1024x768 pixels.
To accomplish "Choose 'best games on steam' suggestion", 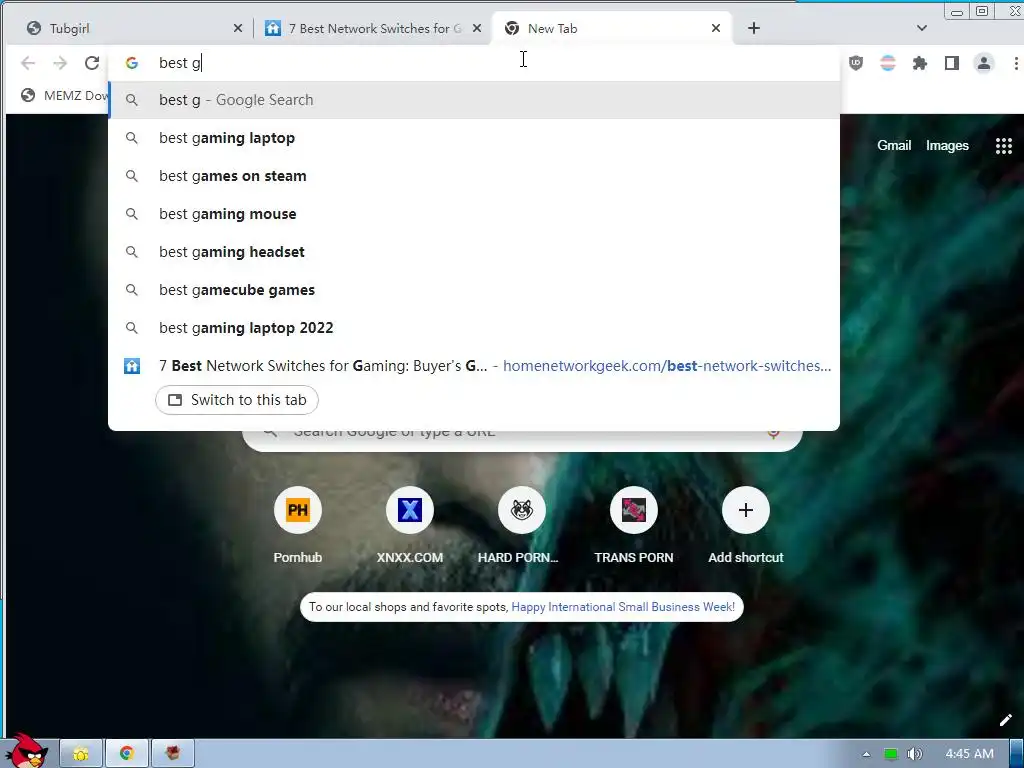I will (474, 176).
